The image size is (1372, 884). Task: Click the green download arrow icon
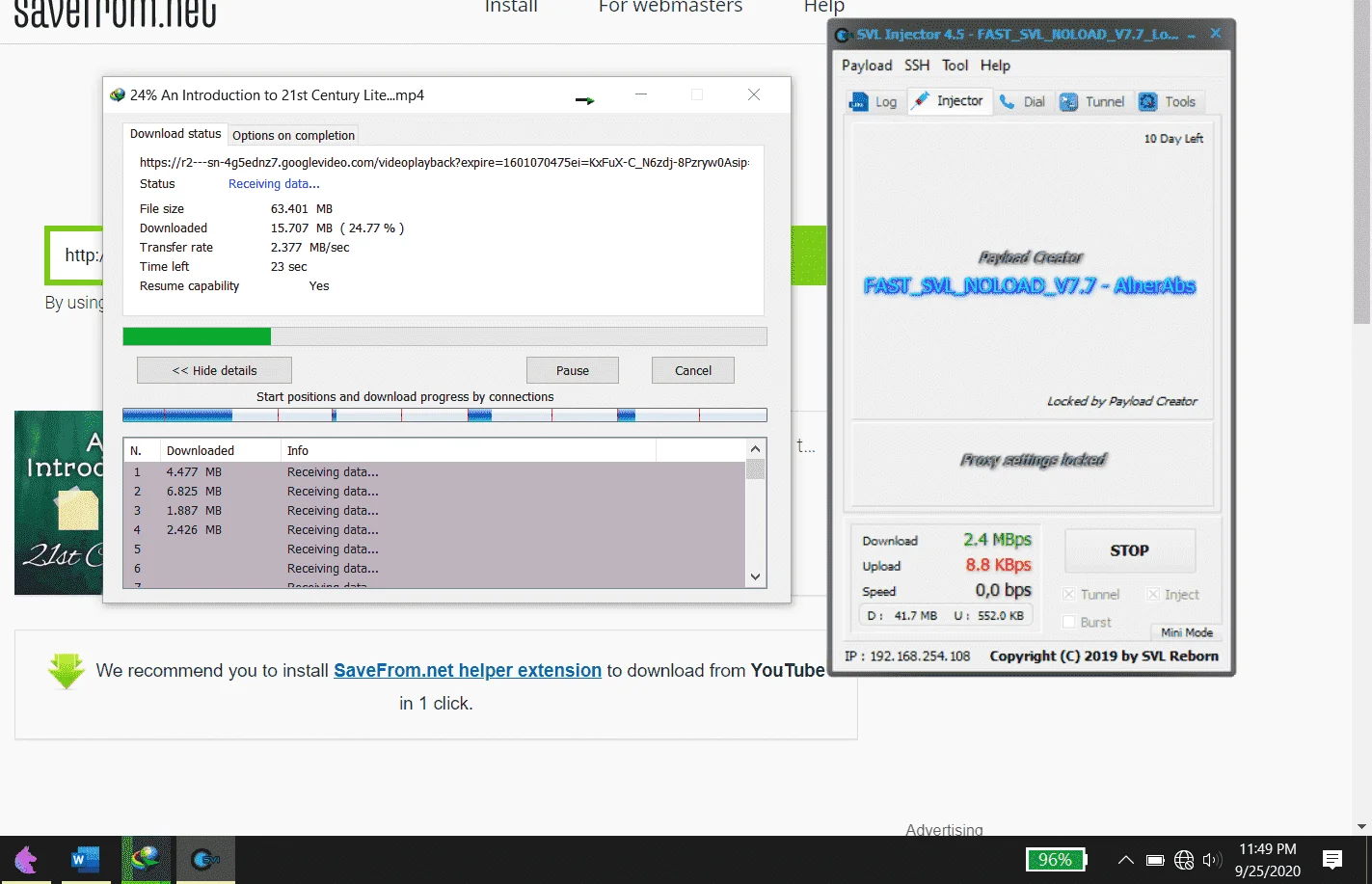pos(67,672)
